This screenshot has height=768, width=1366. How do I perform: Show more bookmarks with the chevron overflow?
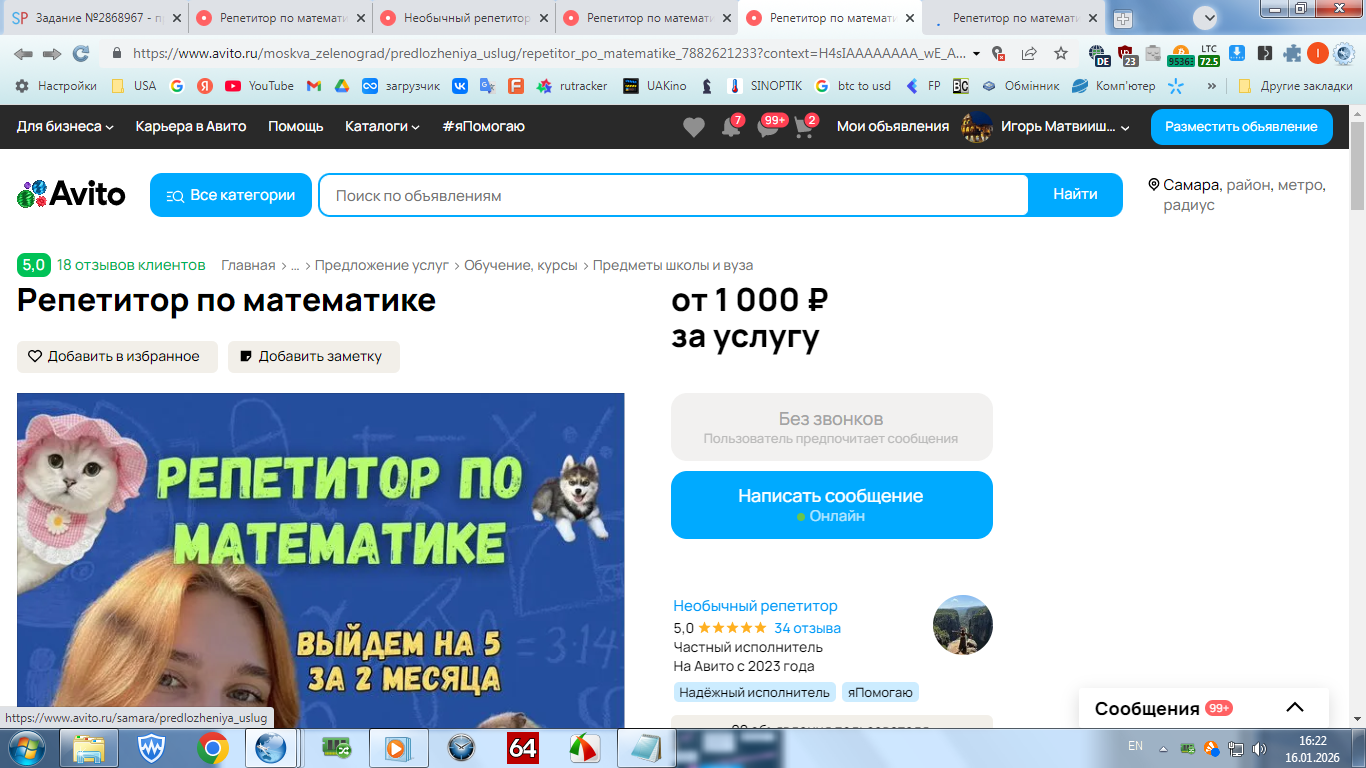coord(1212,86)
